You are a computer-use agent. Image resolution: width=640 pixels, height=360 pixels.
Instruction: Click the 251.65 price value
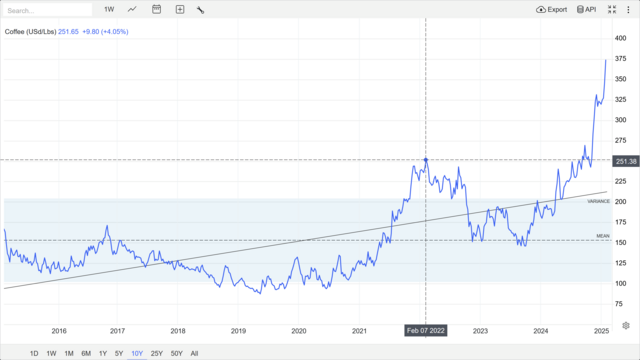click(x=68, y=31)
